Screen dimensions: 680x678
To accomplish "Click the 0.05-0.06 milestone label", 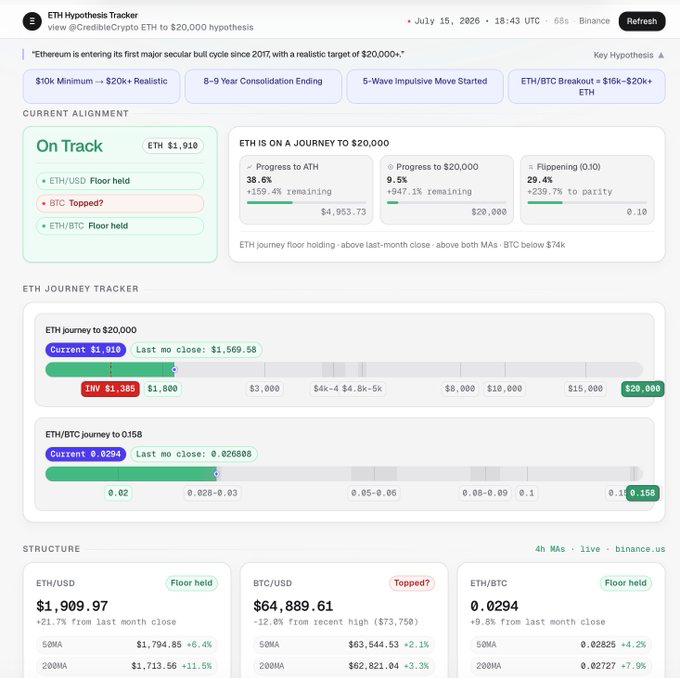I will click(x=374, y=493).
